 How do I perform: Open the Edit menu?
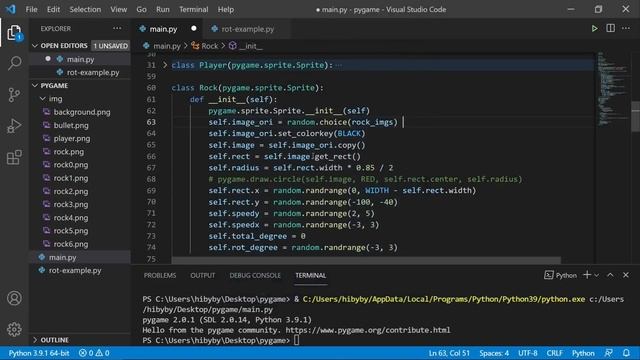click(x=53, y=9)
